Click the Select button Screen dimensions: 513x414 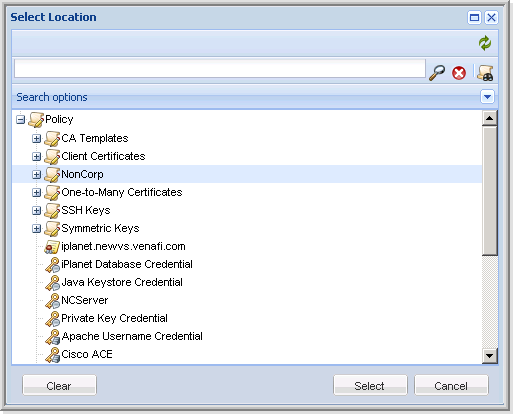370,385
